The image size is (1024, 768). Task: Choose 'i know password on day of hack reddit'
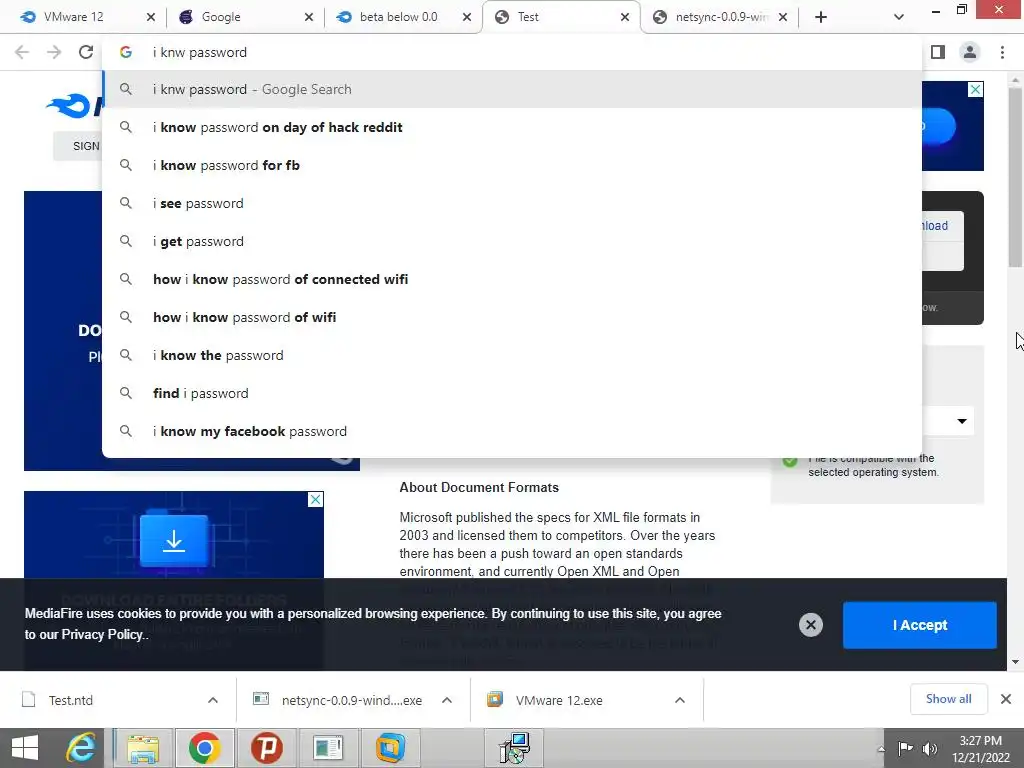[512, 127]
